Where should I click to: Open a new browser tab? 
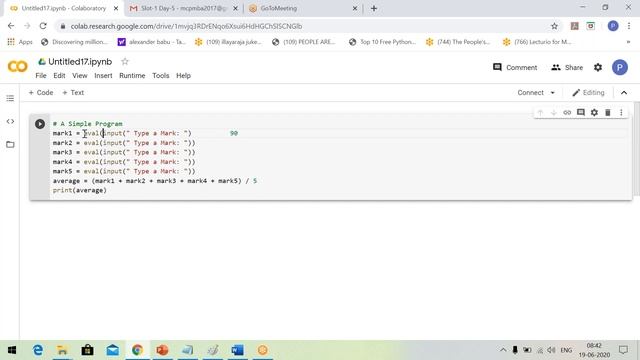click(374, 8)
